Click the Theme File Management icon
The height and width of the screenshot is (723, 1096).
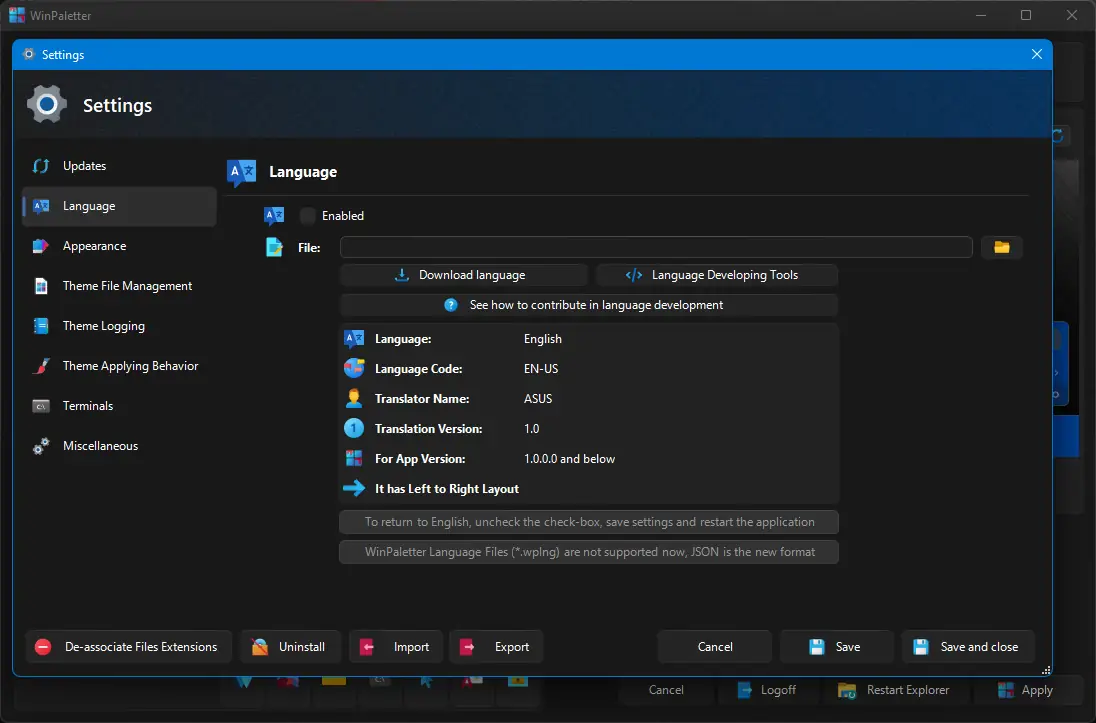click(41, 286)
